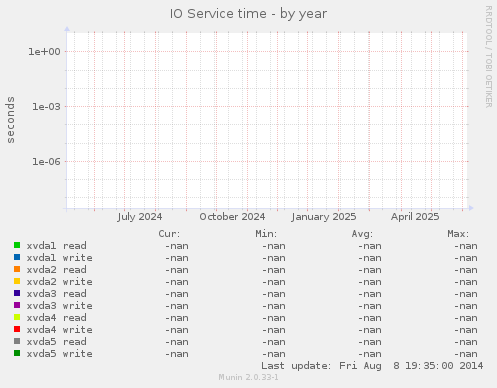Select the 'xvda1 read' legend label
Image resolution: width=497 pixels, height=388 pixels.
(x=56, y=246)
